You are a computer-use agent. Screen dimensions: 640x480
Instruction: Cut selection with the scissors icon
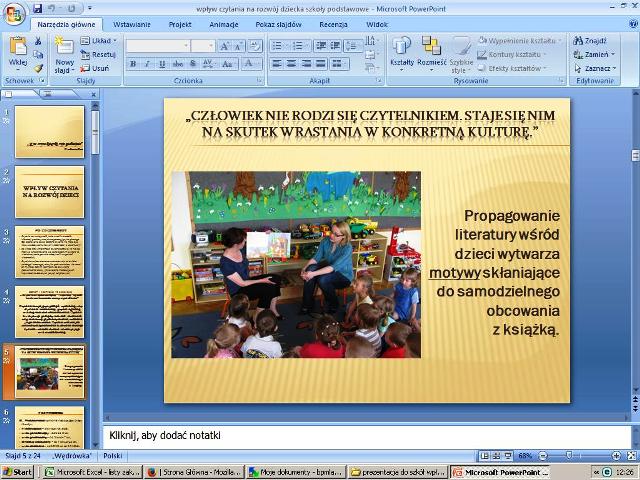point(38,41)
